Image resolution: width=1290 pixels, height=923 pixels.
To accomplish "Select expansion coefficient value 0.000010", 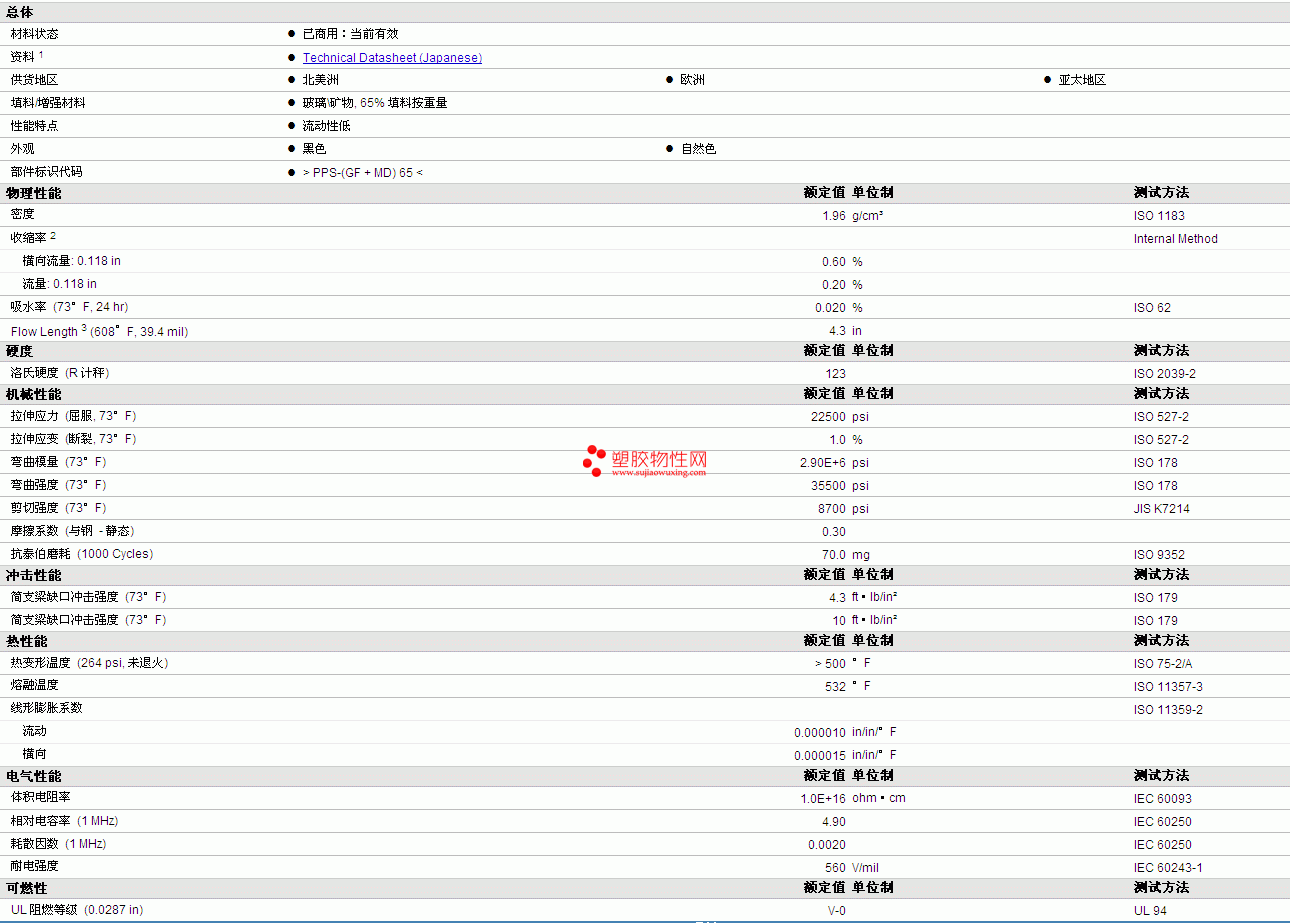I will pyautogui.click(x=820, y=733).
